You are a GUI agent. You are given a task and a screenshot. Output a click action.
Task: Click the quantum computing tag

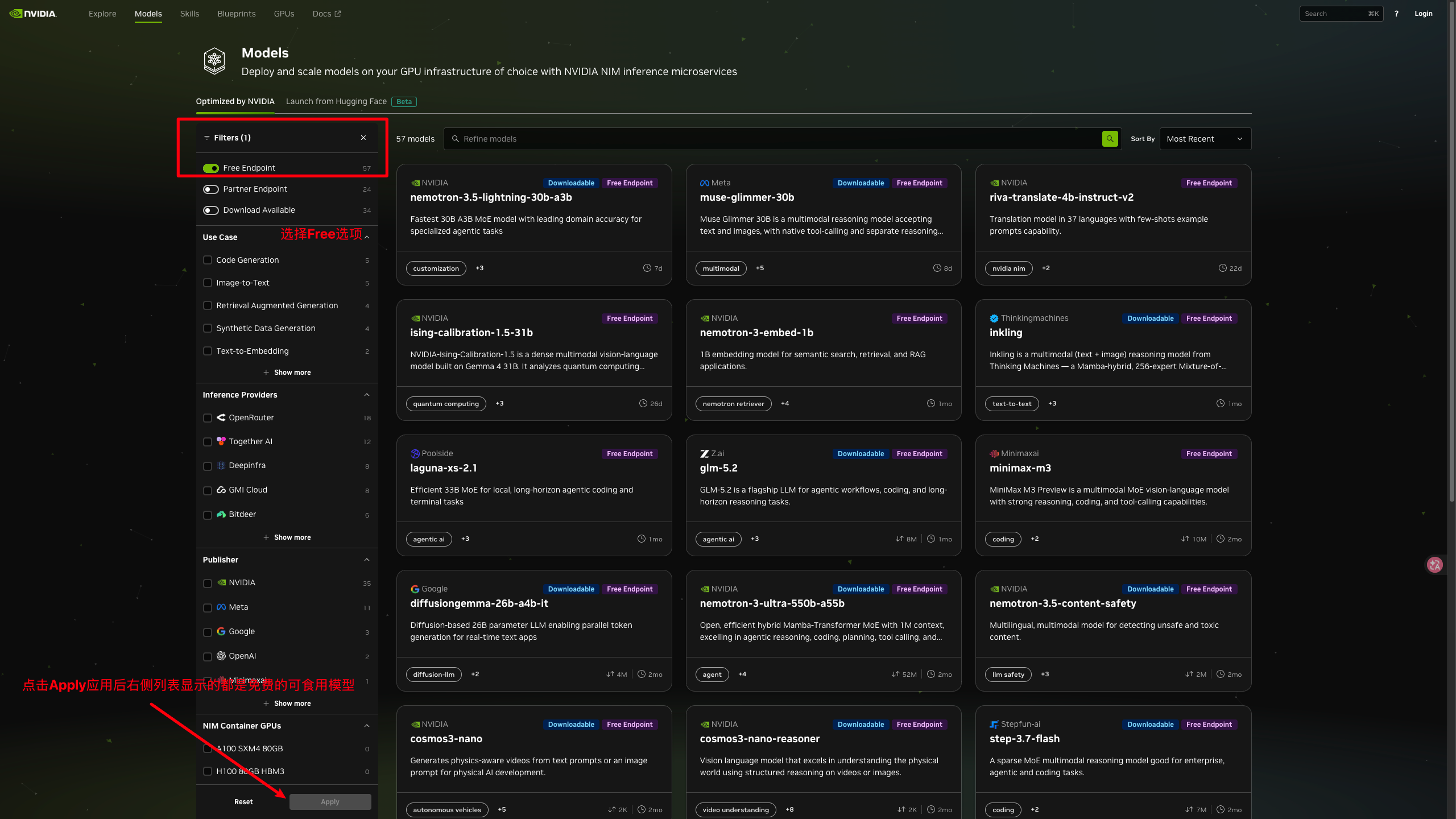446,404
